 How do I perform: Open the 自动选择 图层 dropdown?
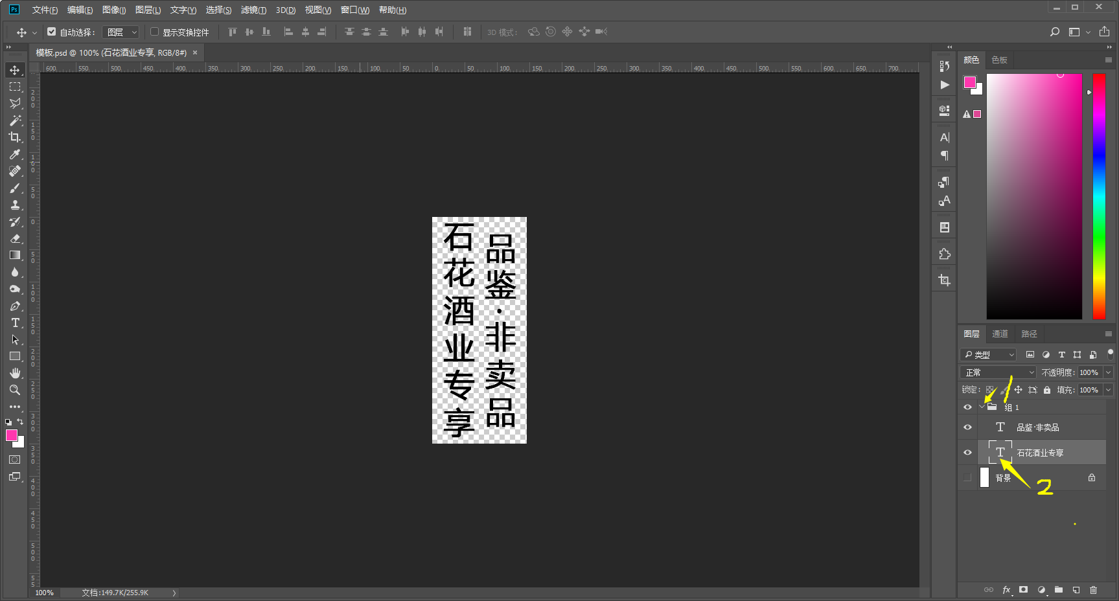[x=121, y=32]
